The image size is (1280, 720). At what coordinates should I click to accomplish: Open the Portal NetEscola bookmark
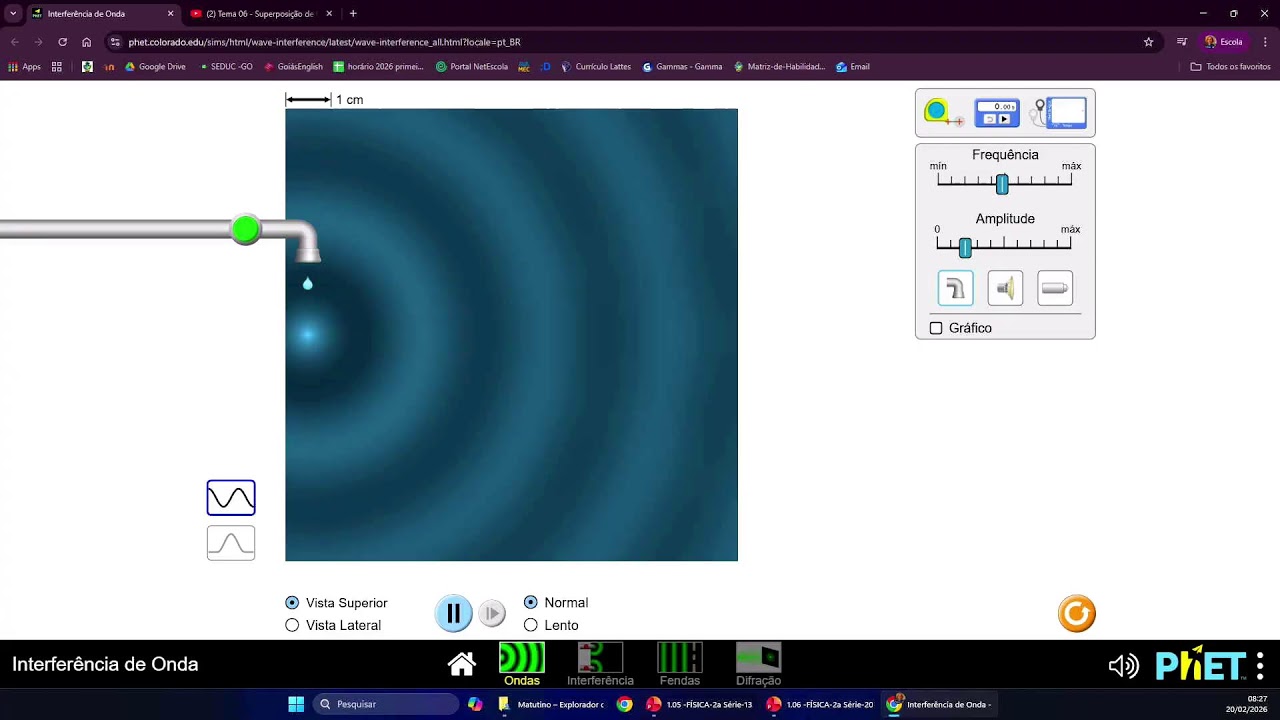[x=472, y=67]
